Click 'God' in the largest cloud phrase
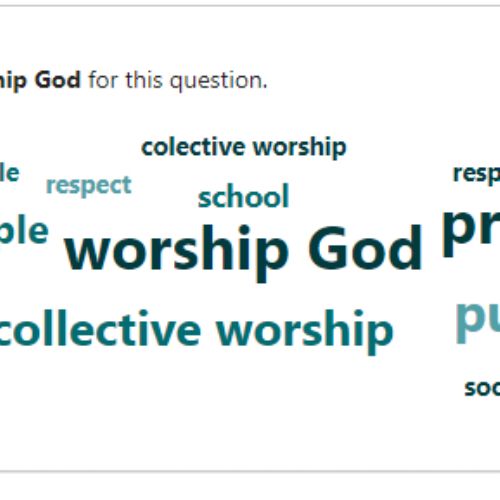500x500 pixels. tap(365, 247)
